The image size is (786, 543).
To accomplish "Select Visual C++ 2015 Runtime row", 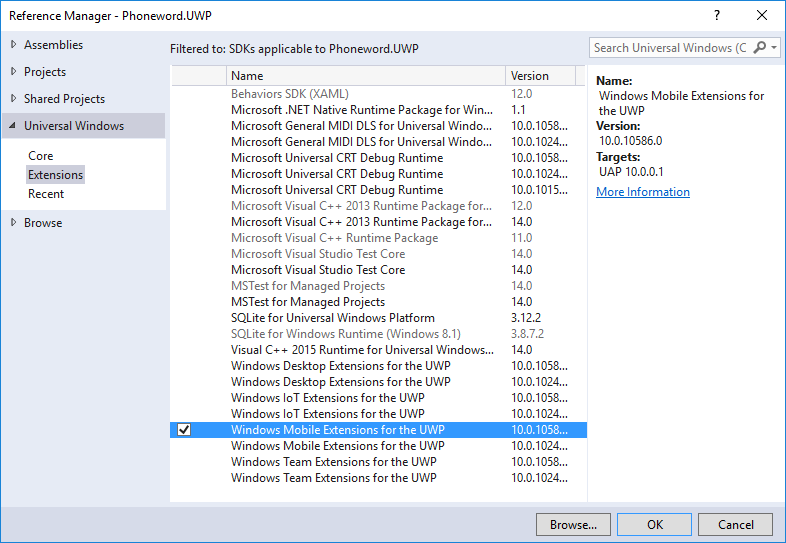I will coord(362,350).
